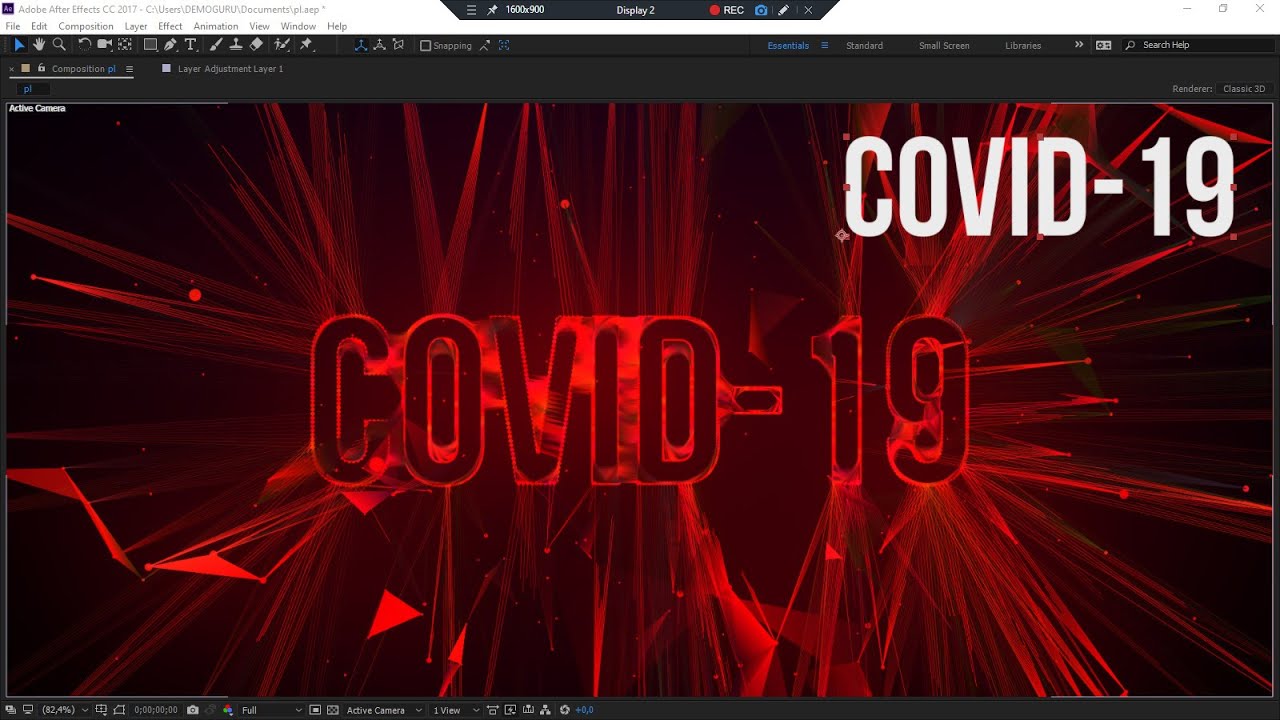Open the Help menu
This screenshot has width=1280, height=720.
(337, 26)
